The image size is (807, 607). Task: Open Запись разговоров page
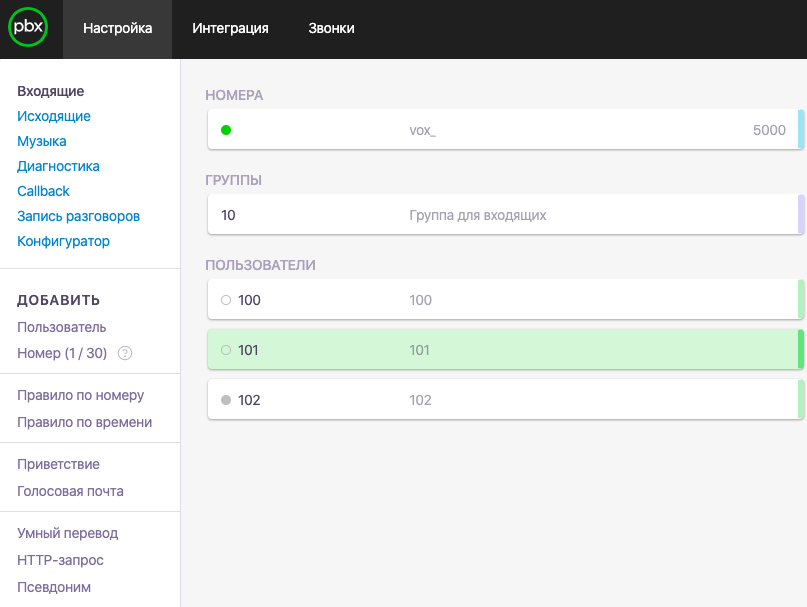pos(78,216)
